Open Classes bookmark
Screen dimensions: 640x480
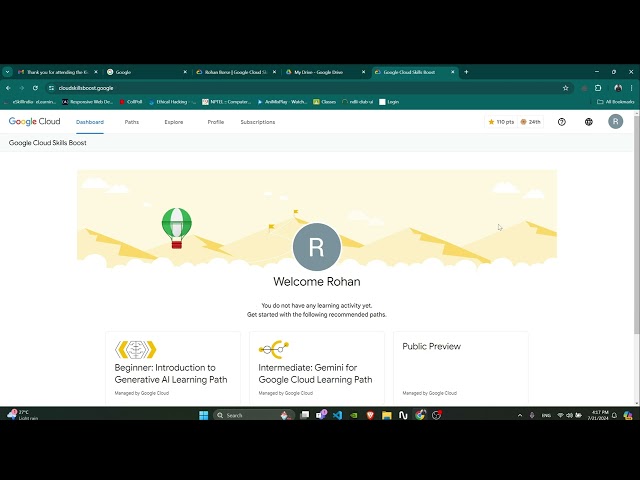[x=324, y=102]
